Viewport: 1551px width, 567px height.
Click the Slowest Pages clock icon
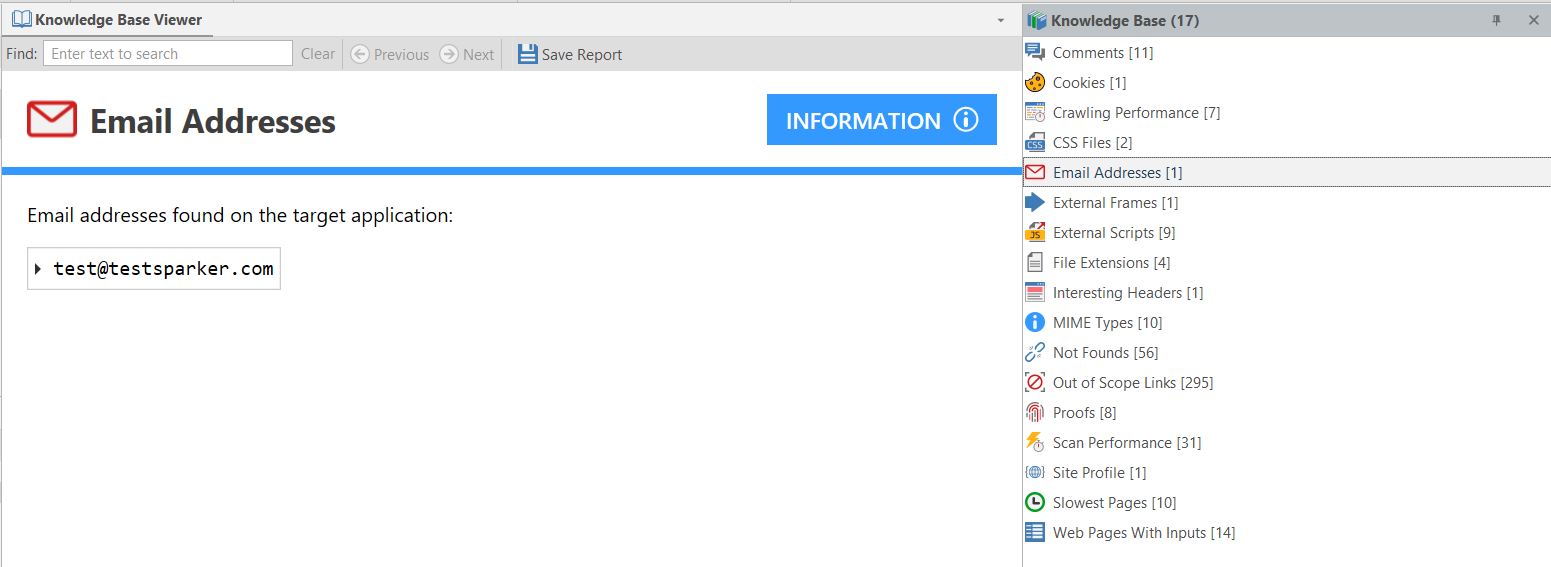point(1035,503)
